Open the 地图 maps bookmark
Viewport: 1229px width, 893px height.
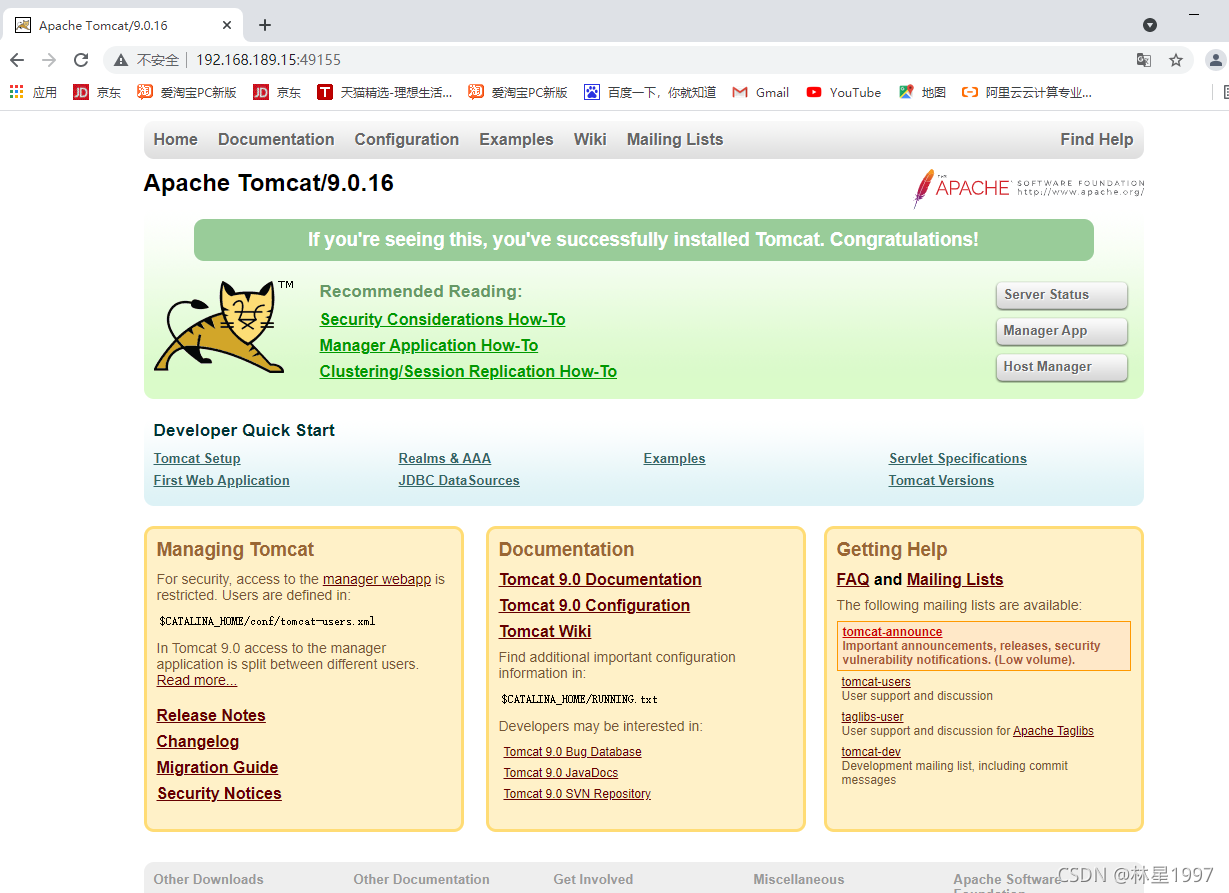[x=922, y=92]
